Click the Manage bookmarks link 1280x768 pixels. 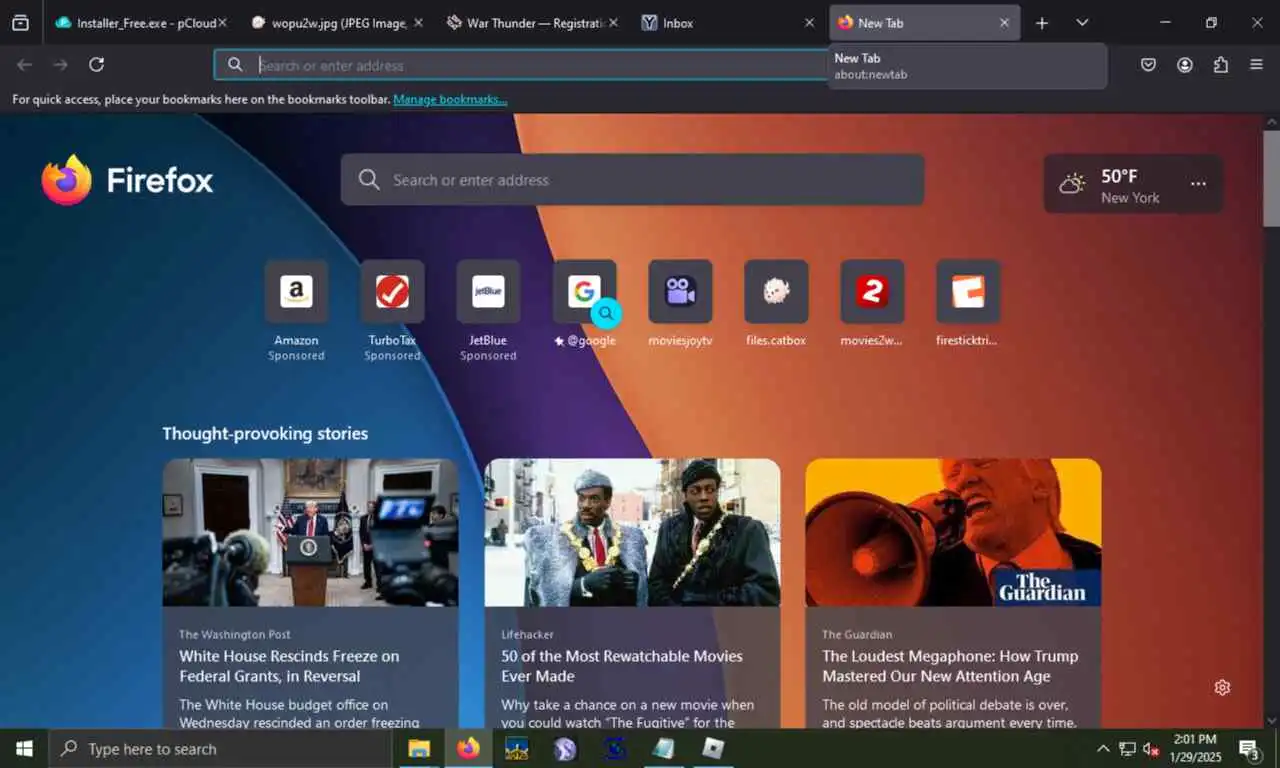450,100
